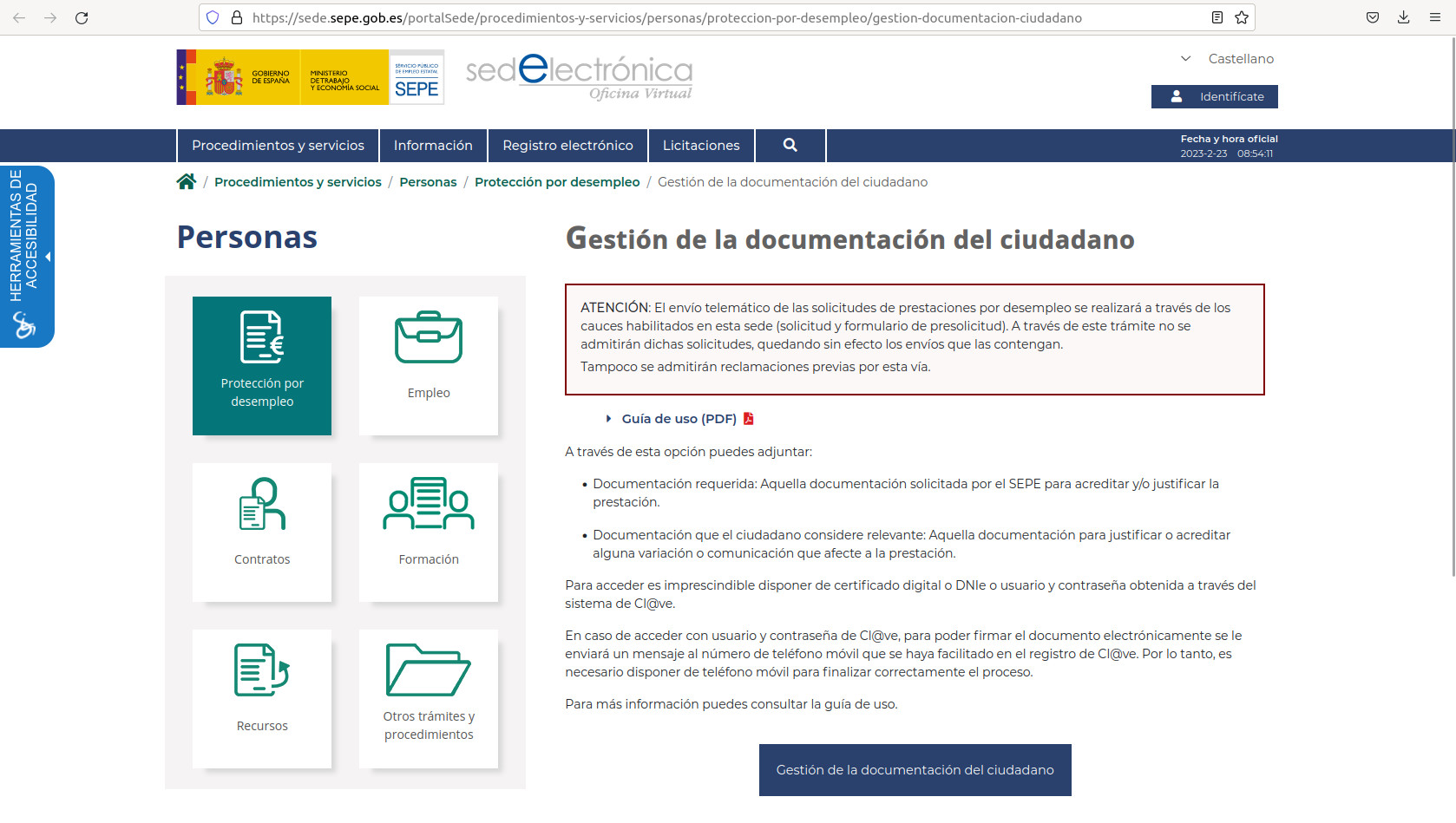Go to home via breadcrumb house icon
Viewport: 1456px width, 823px height.
[x=186, y=181]
